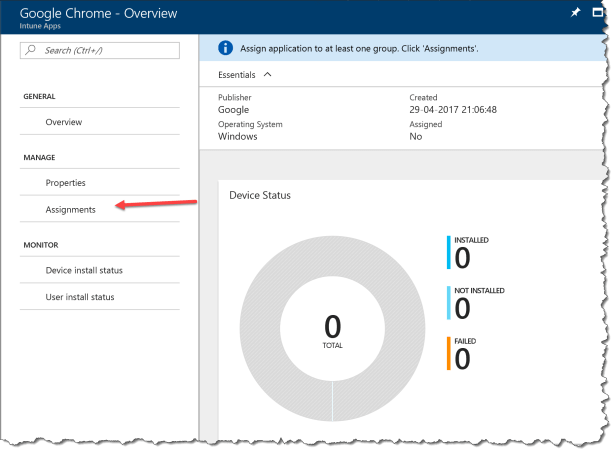Image resolution: width=616 pixels, height=453 pixels.
Task: Click the orange FAILED color bar
Action: tap(449, 354)
